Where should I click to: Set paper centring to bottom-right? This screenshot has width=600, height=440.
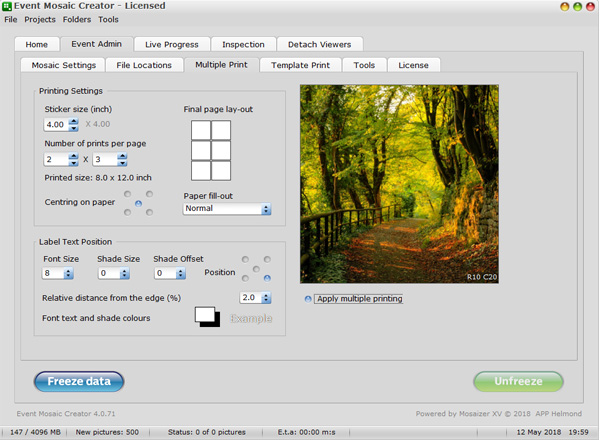click(149, 212)
